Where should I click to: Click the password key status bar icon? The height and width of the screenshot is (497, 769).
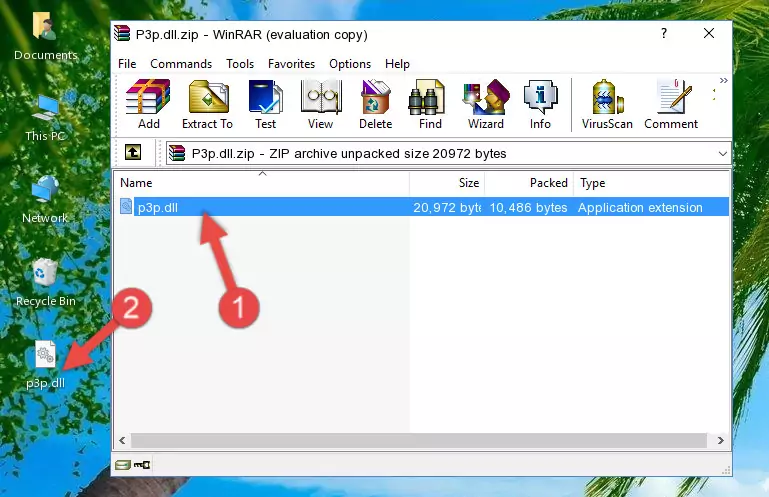click(x=142, y=464)
